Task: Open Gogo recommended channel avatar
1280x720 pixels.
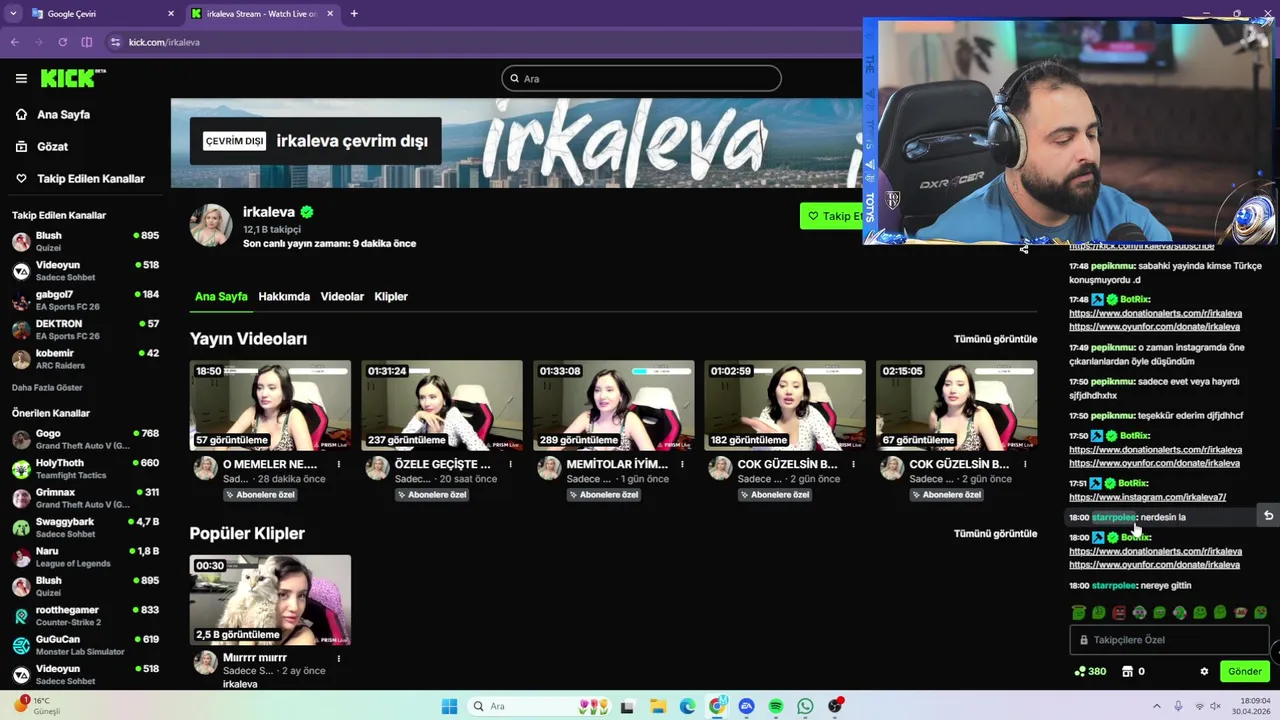Action: point(21,439)
